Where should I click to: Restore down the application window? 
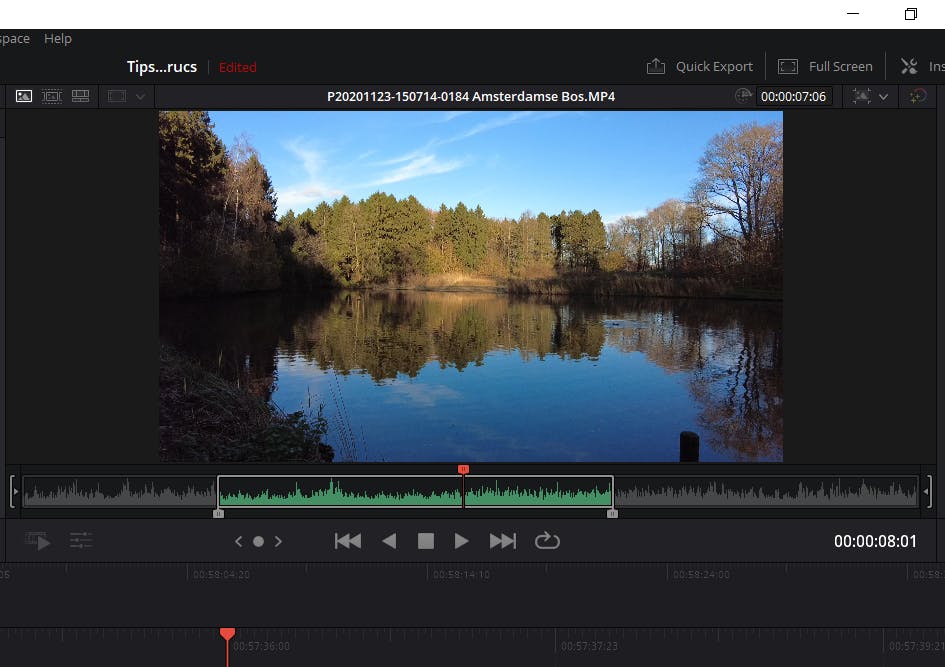point(911,14)
